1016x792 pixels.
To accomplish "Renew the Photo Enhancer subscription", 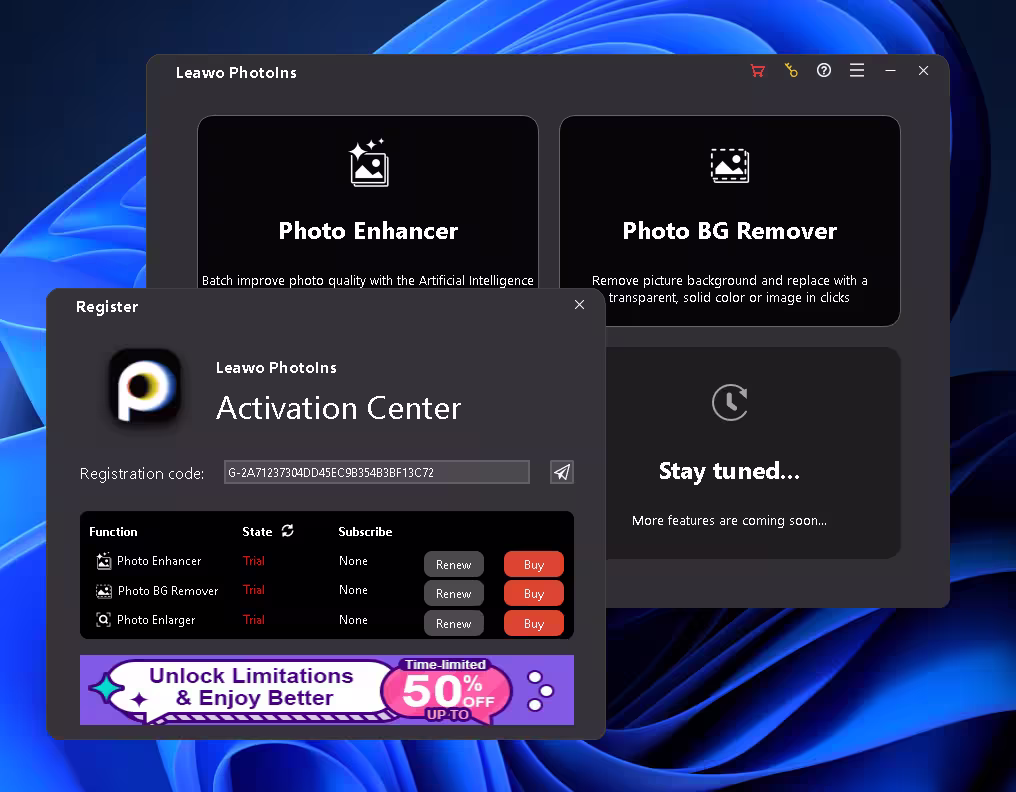I will pyautogui.click(x=454, y=565).
